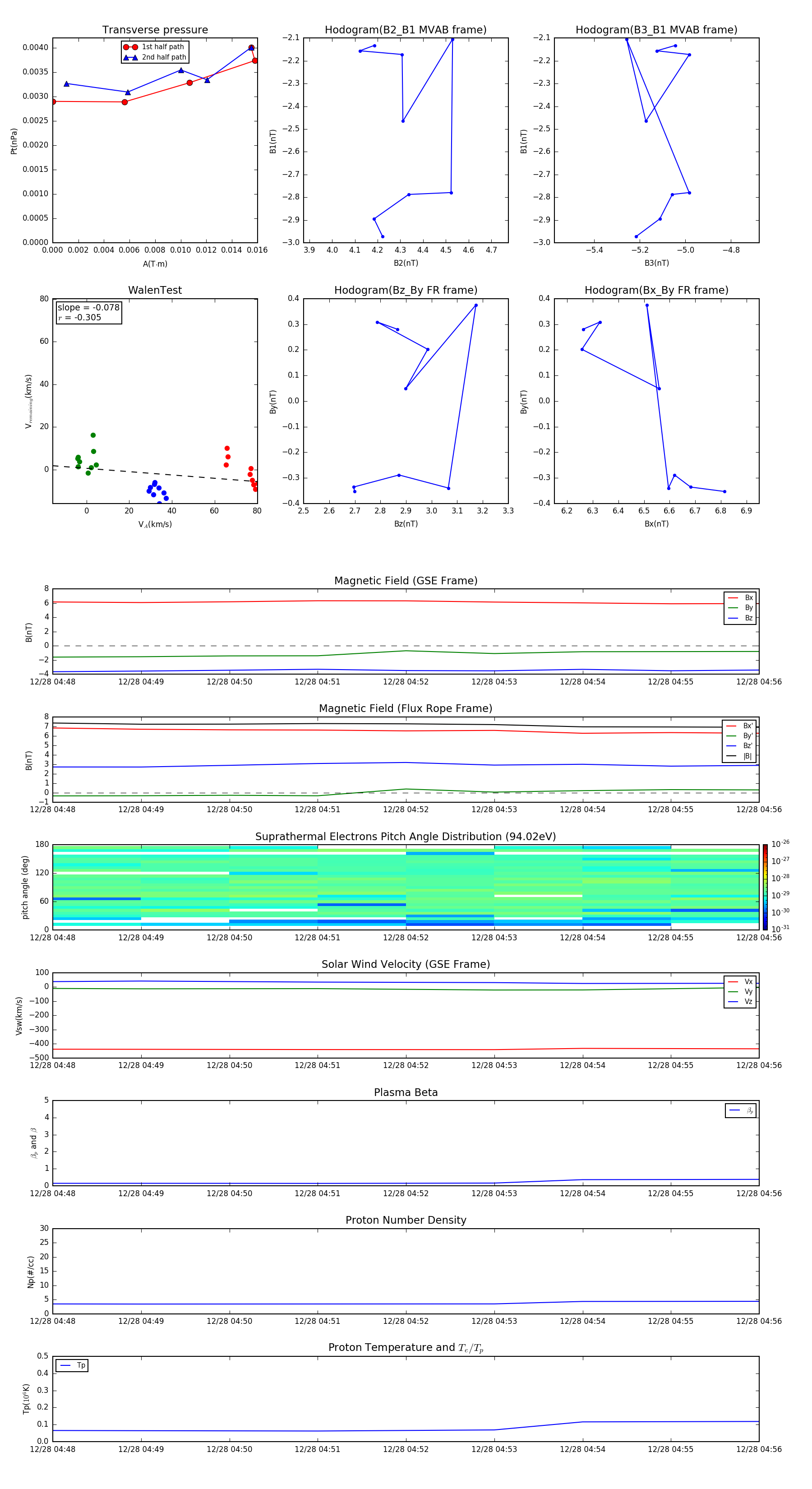The height and width of the screenshot is (1489, 812).
Task: Click the pitch angle spectrogram colorbar
Action: 765,887
